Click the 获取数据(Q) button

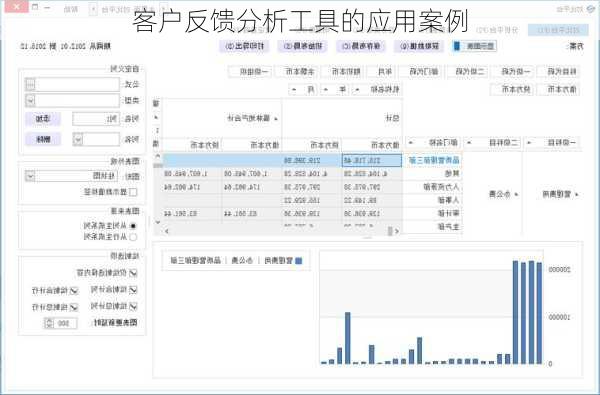[419, 46]
